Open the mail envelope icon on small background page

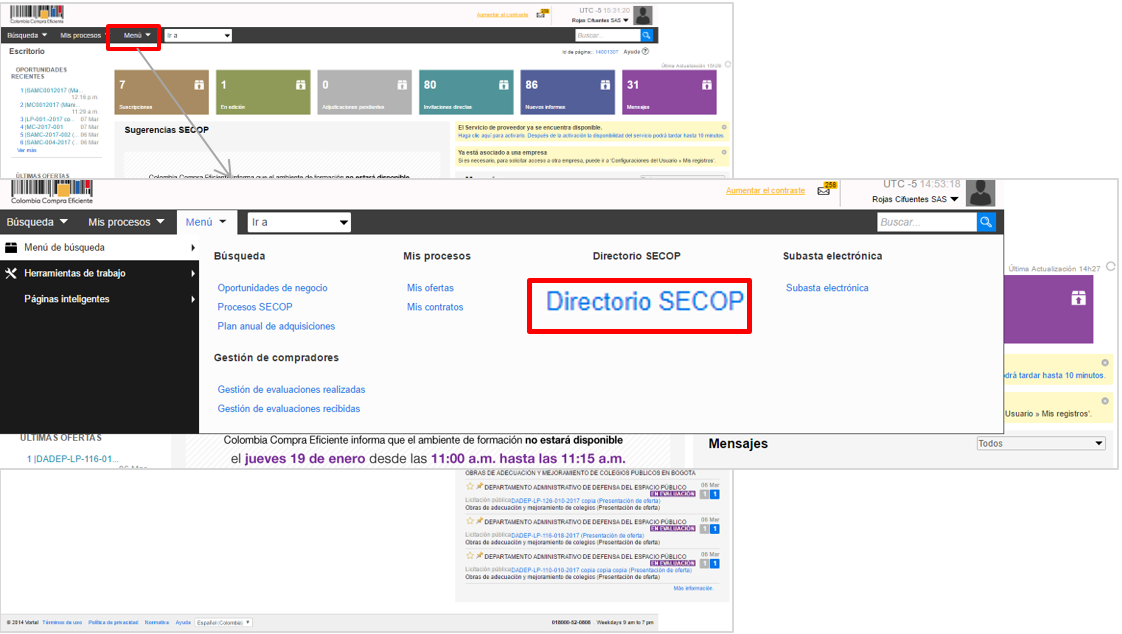pos(541,14)
